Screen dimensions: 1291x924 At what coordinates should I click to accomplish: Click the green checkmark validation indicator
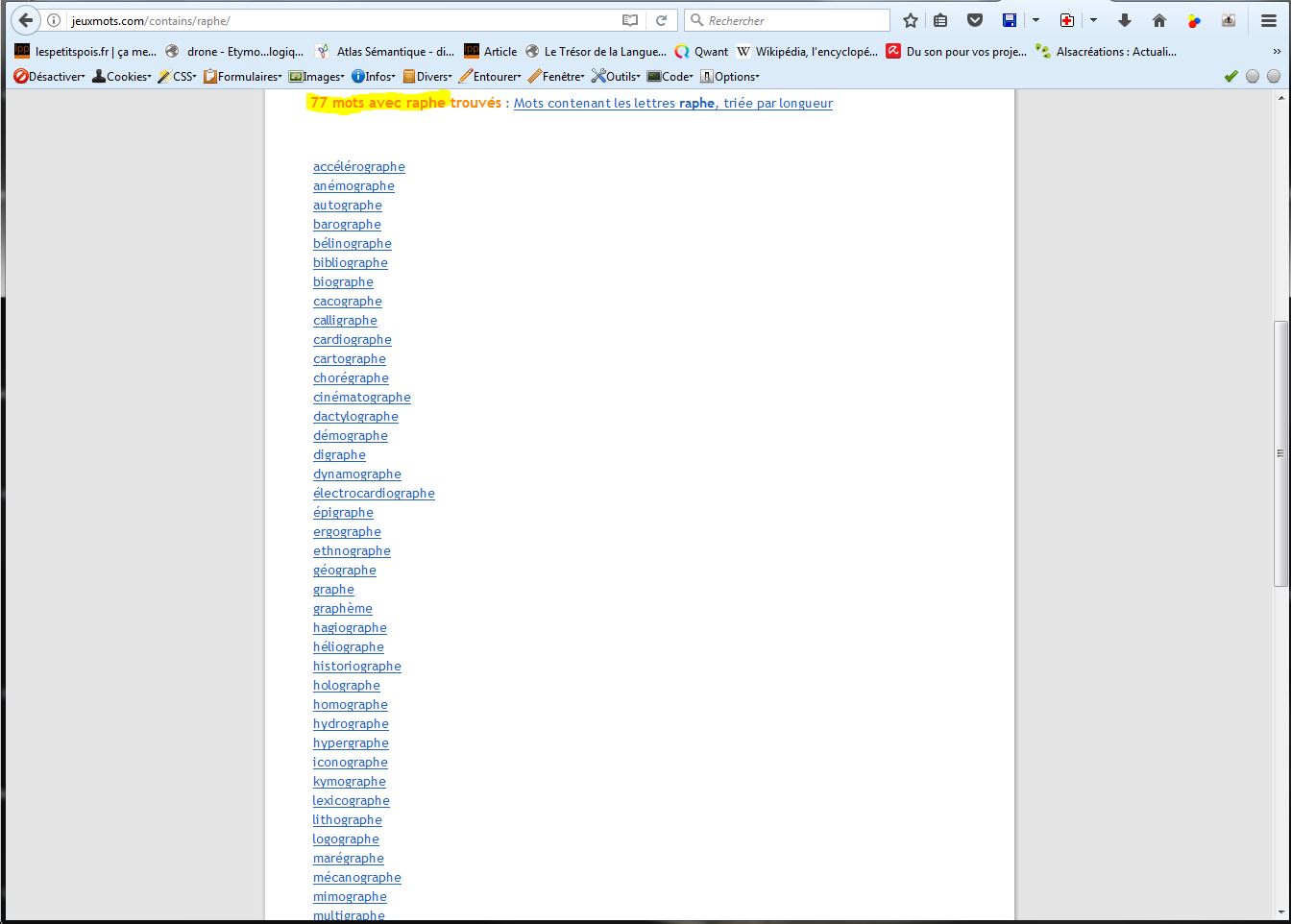tap(1230, 76)
